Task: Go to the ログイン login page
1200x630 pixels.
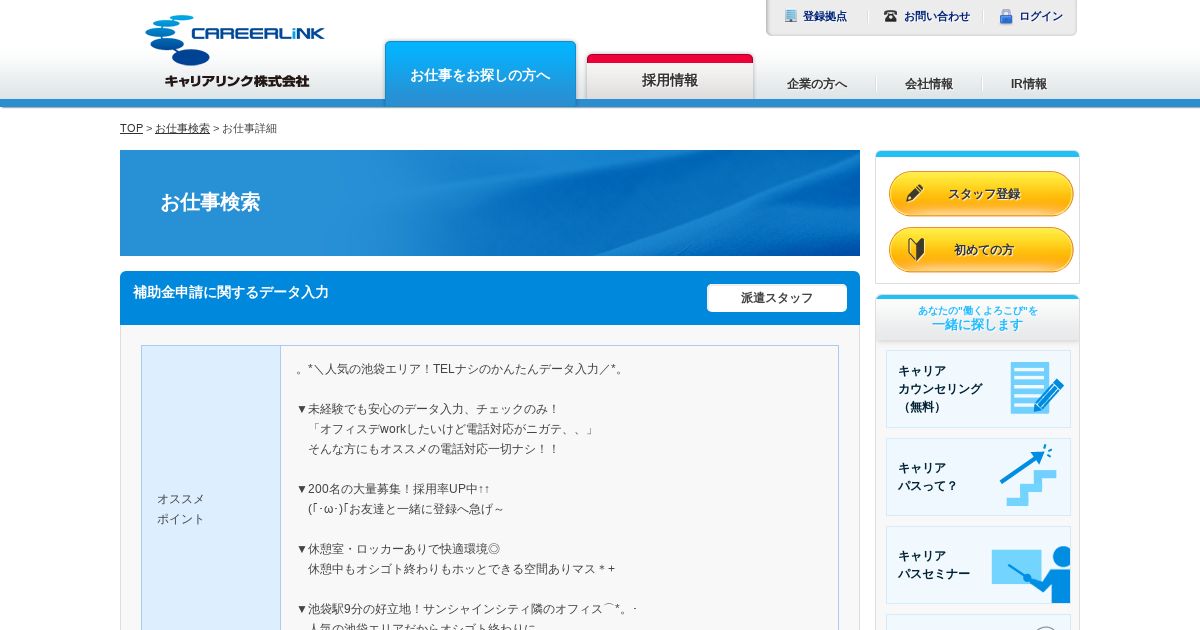Action: [1041, 16]
